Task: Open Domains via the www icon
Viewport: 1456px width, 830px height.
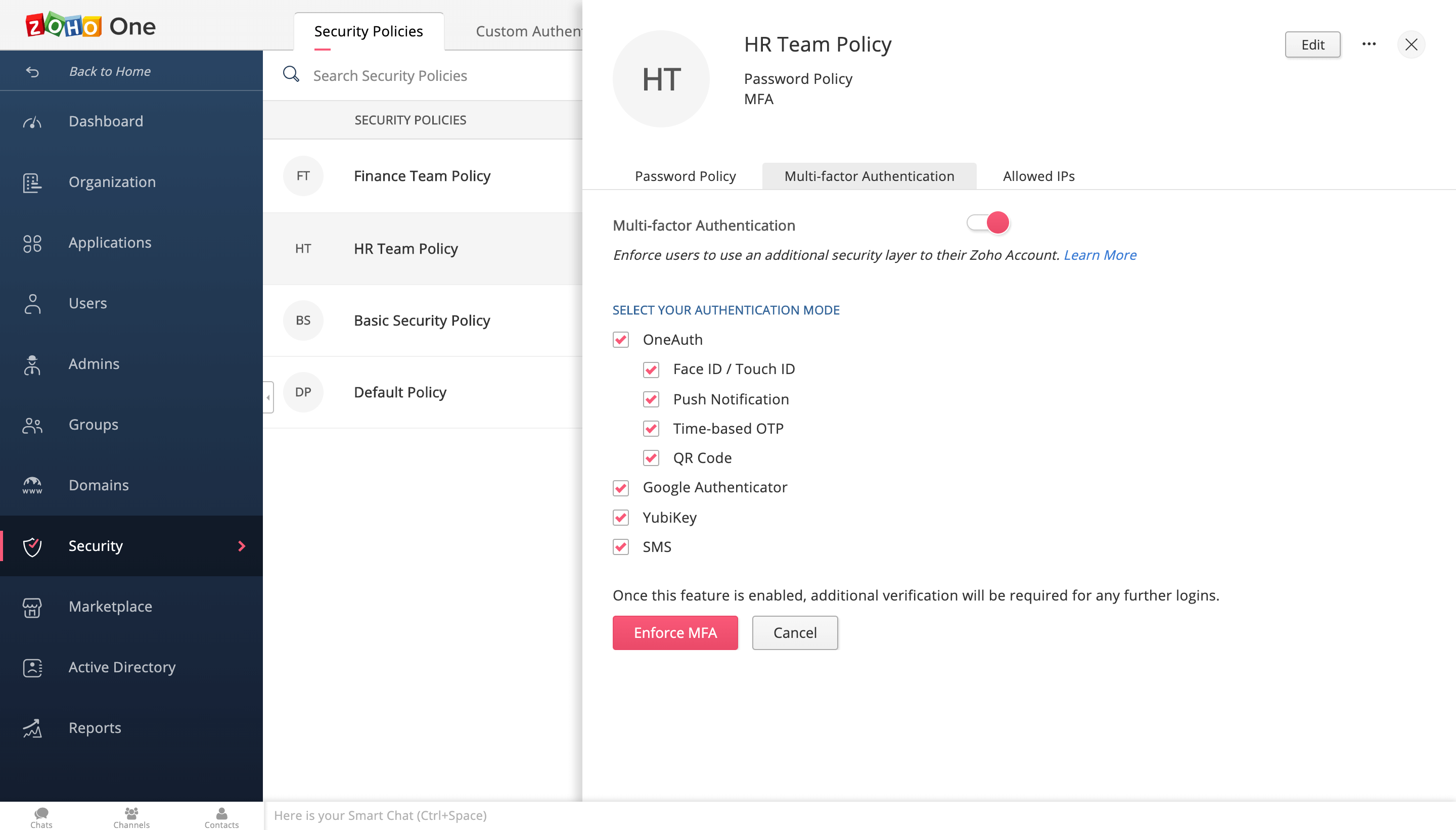Action: pyautogui.click(x=32, y=485)
